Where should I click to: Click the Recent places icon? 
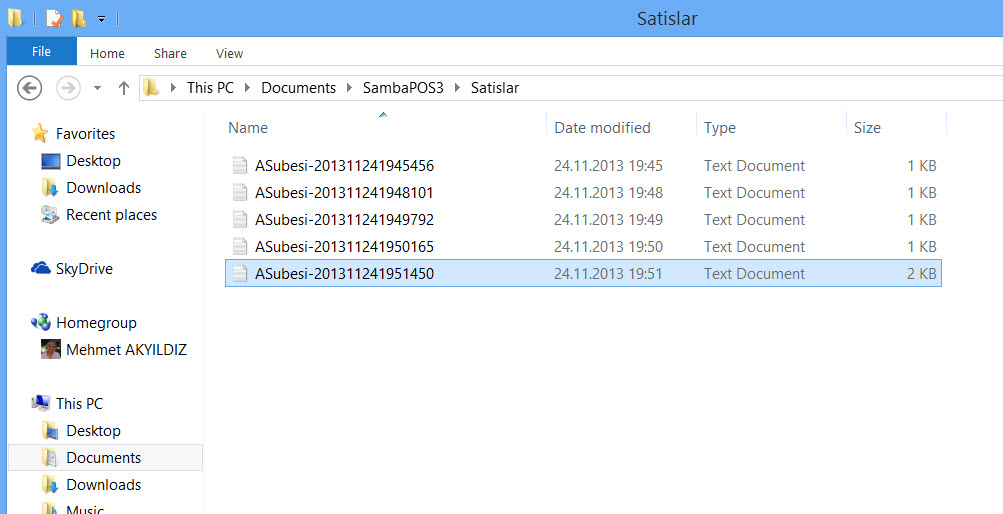click(50, 215)
